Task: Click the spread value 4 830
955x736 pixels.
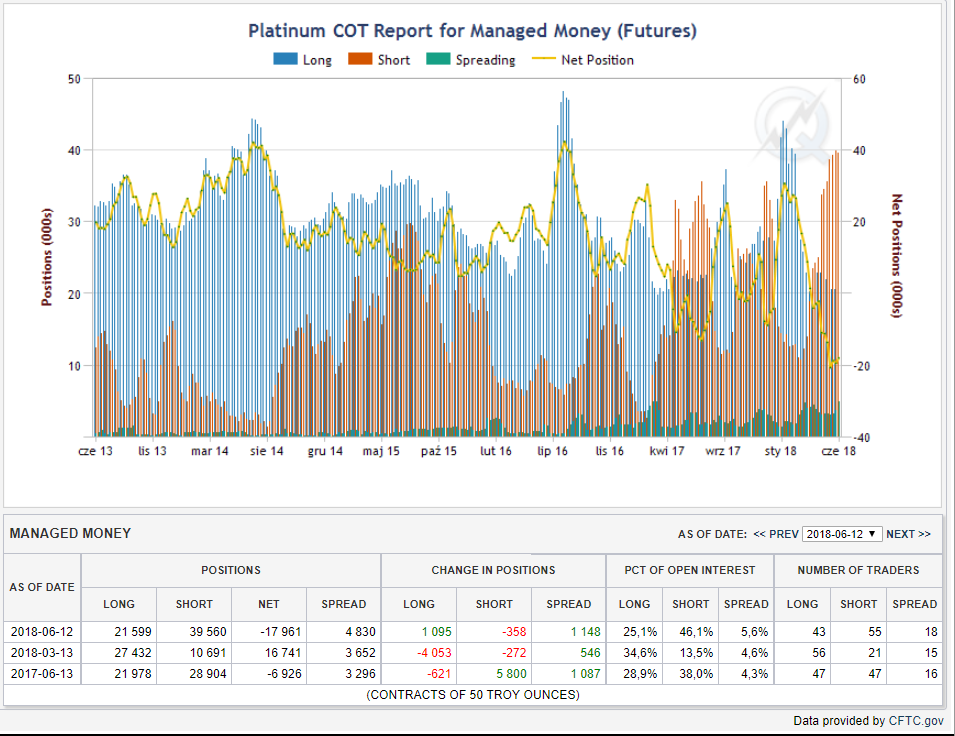Action: [361, 632]
